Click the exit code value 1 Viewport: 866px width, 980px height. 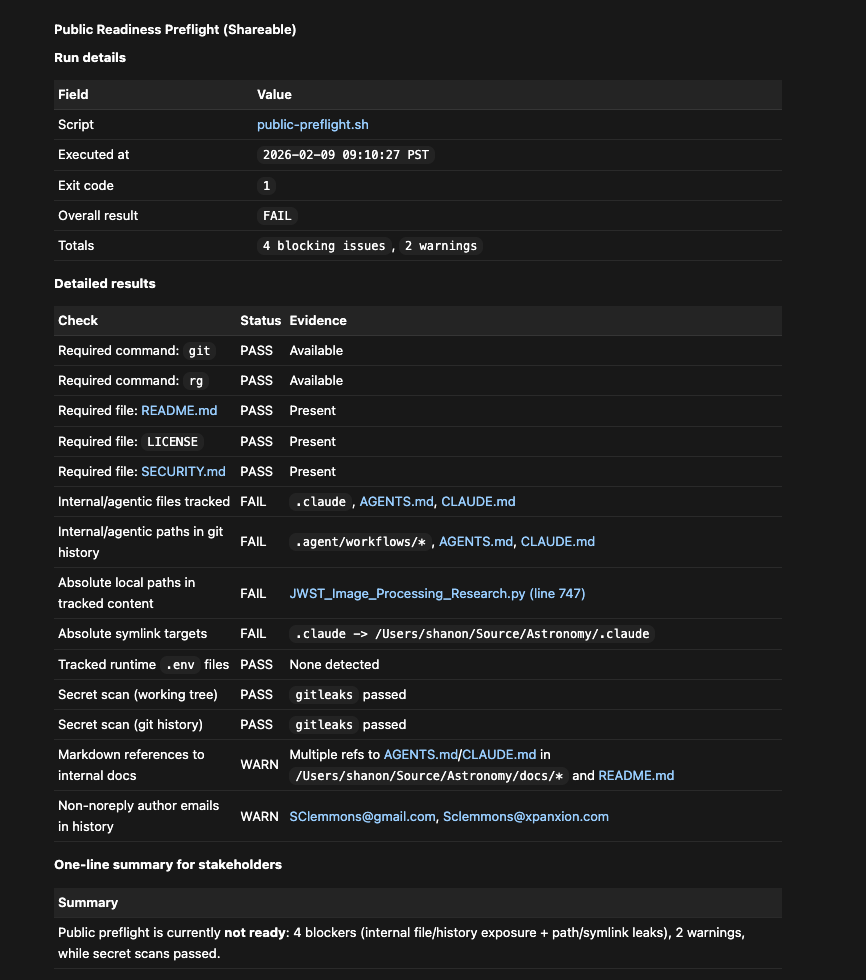point(266,186)
